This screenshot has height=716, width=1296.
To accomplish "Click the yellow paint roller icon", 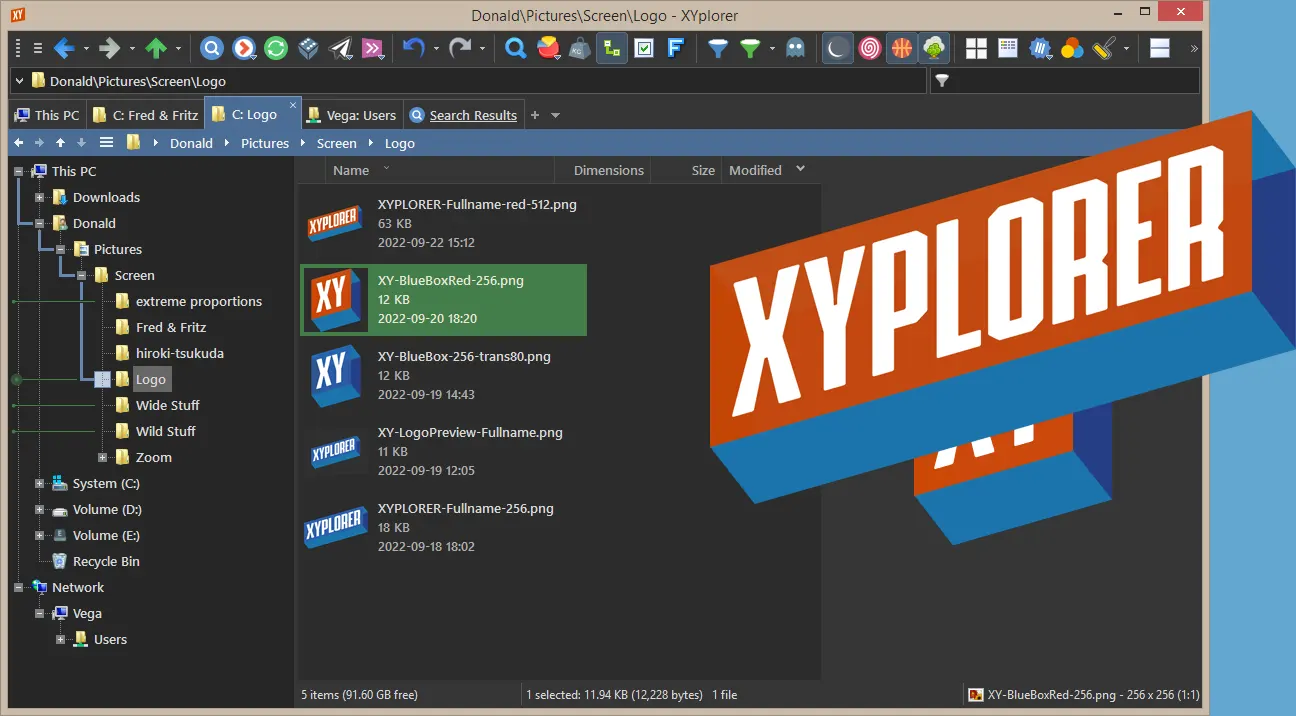I will (x=1104, y=48).
